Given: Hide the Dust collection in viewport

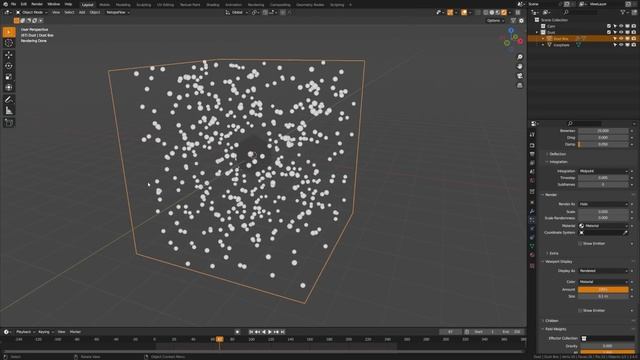Looking at the screenshot, I should 621,32.
